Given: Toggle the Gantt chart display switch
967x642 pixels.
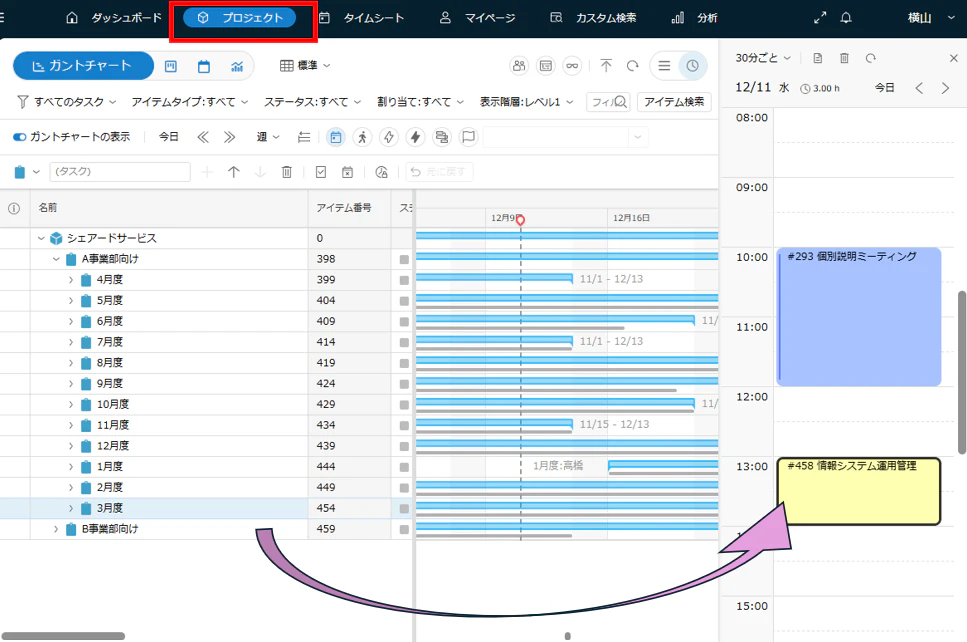Looking at the screenshot, I should 19,137.
